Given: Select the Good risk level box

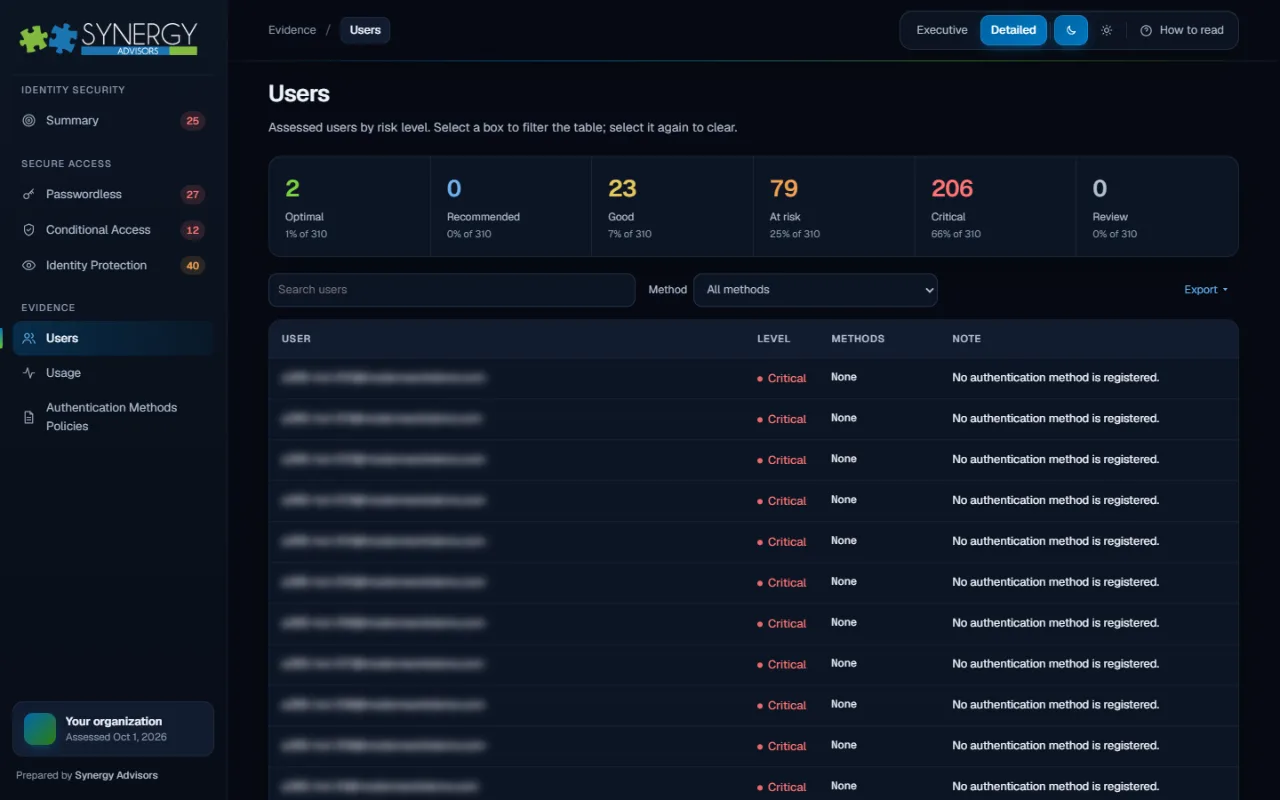Looking at the screenshot, I should click(x=672, y=206).
